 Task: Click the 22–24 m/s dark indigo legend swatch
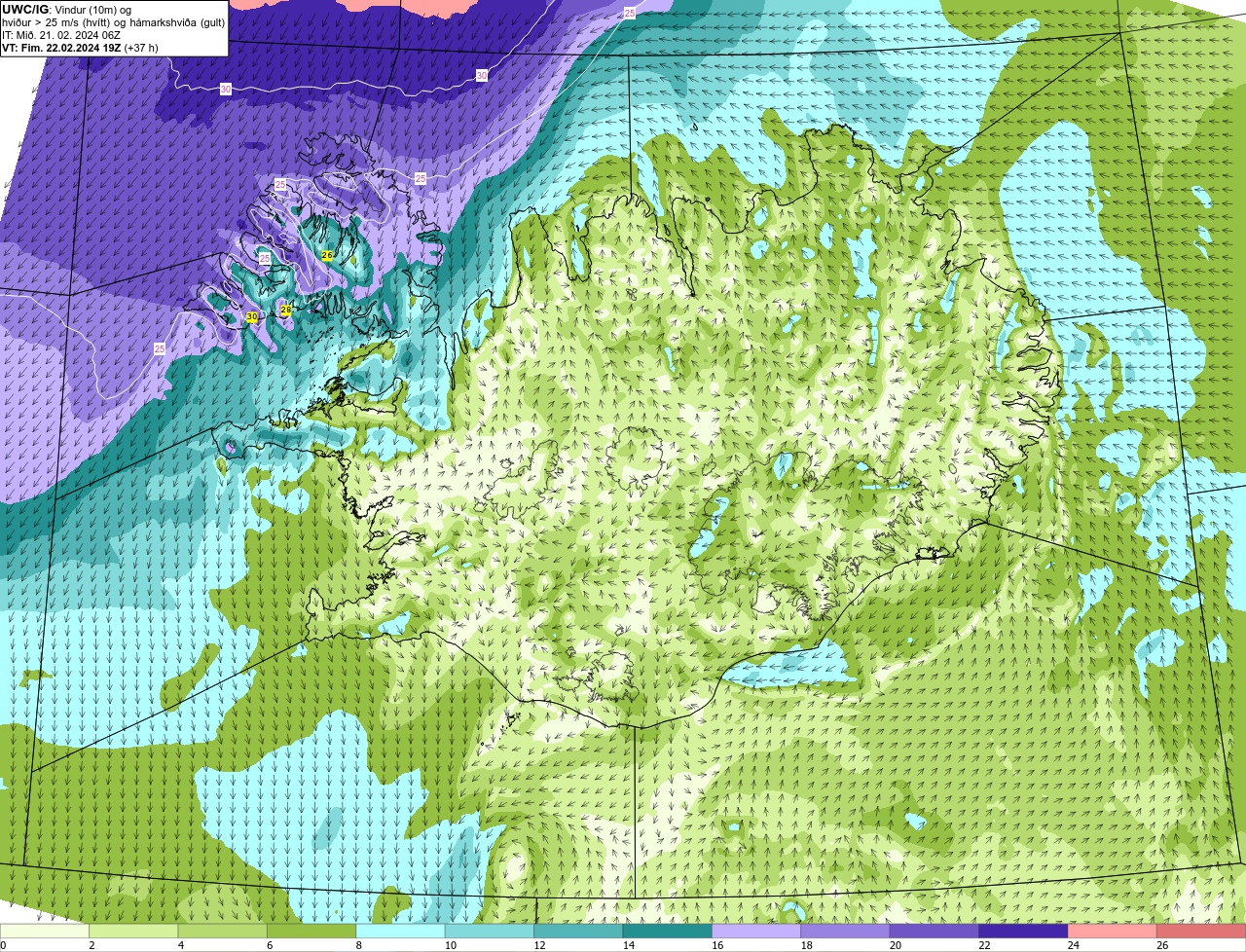pyautogui.click(x=1023, y=931)
